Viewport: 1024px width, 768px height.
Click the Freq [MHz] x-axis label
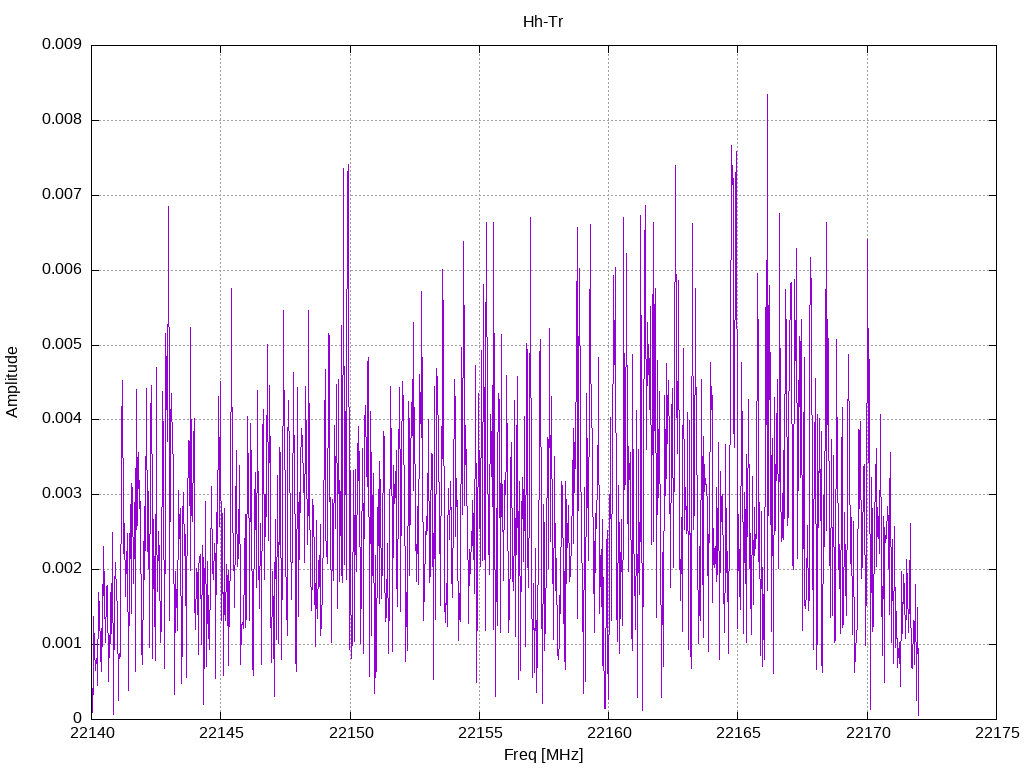[543, 755]
